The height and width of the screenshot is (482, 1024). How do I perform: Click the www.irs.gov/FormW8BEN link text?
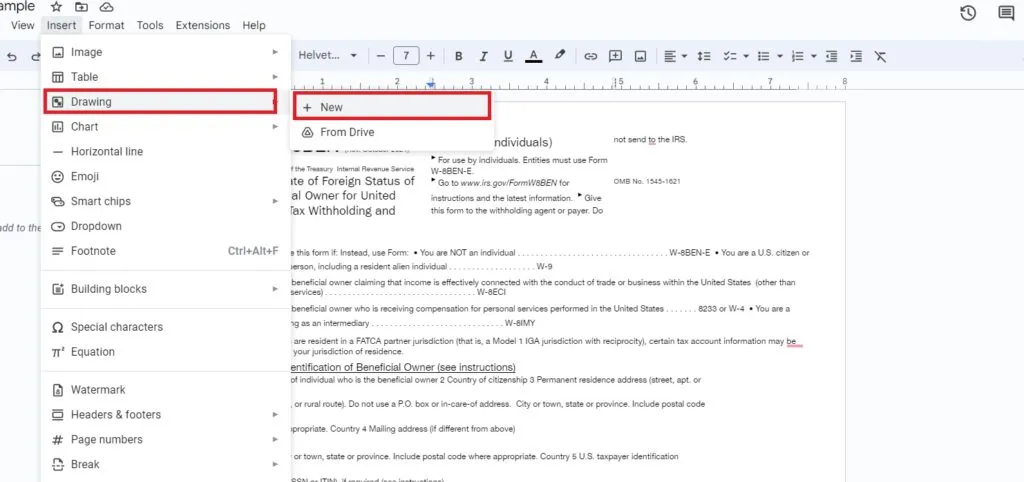[509, 183]
